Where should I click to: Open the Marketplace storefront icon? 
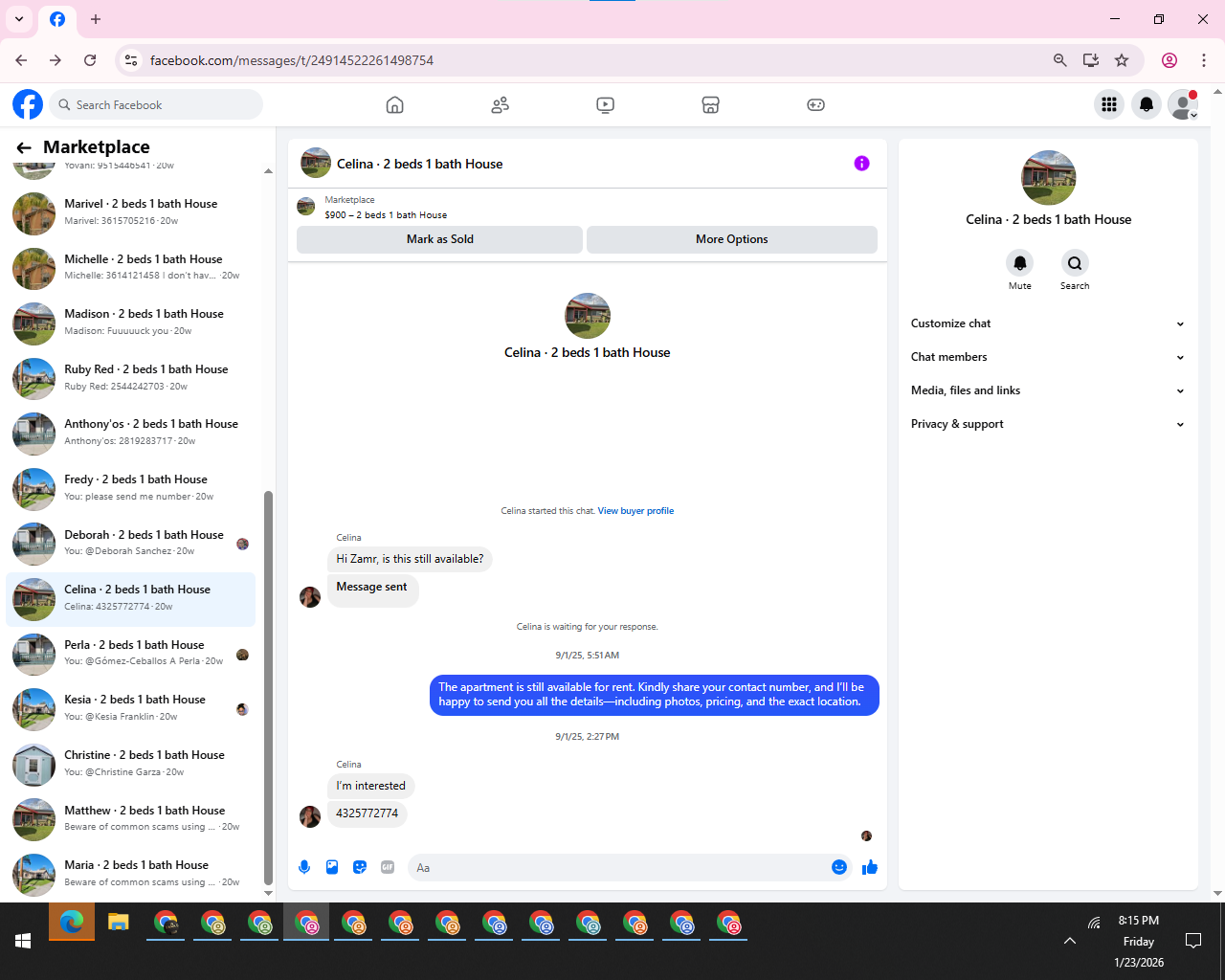tap(710, 105)
